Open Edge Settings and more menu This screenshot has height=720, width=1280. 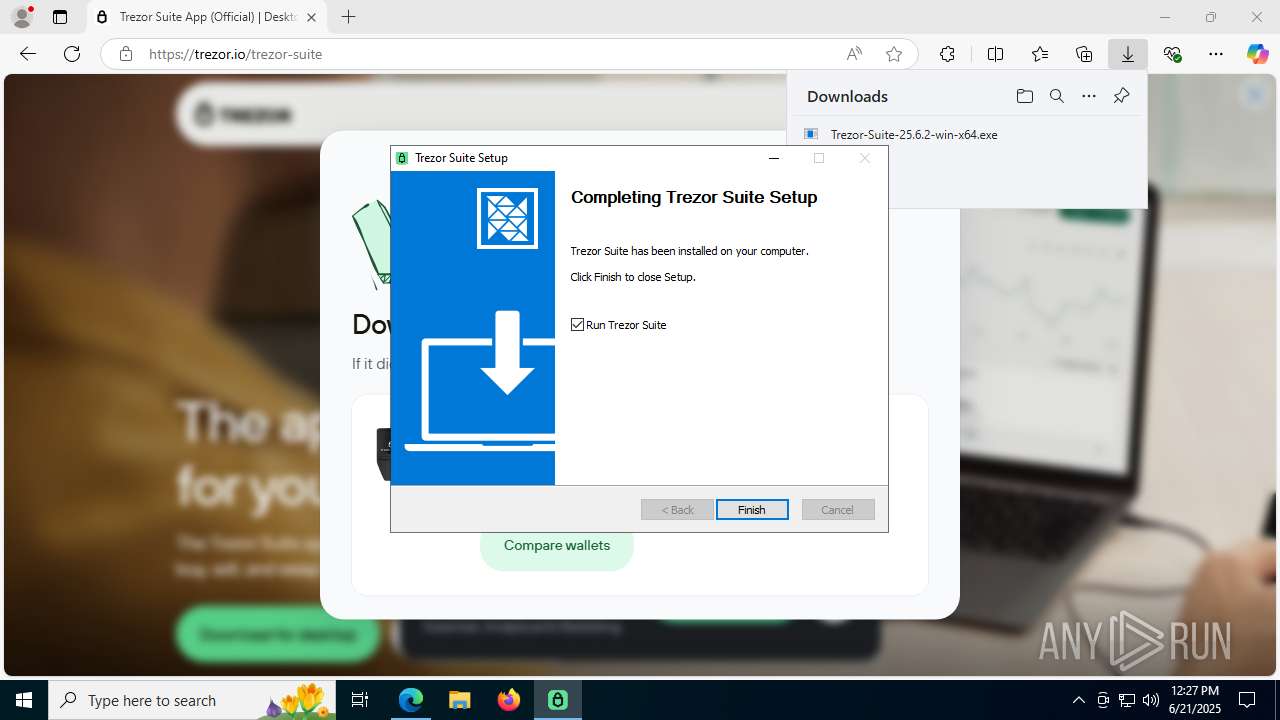(x=1216, y=54)
